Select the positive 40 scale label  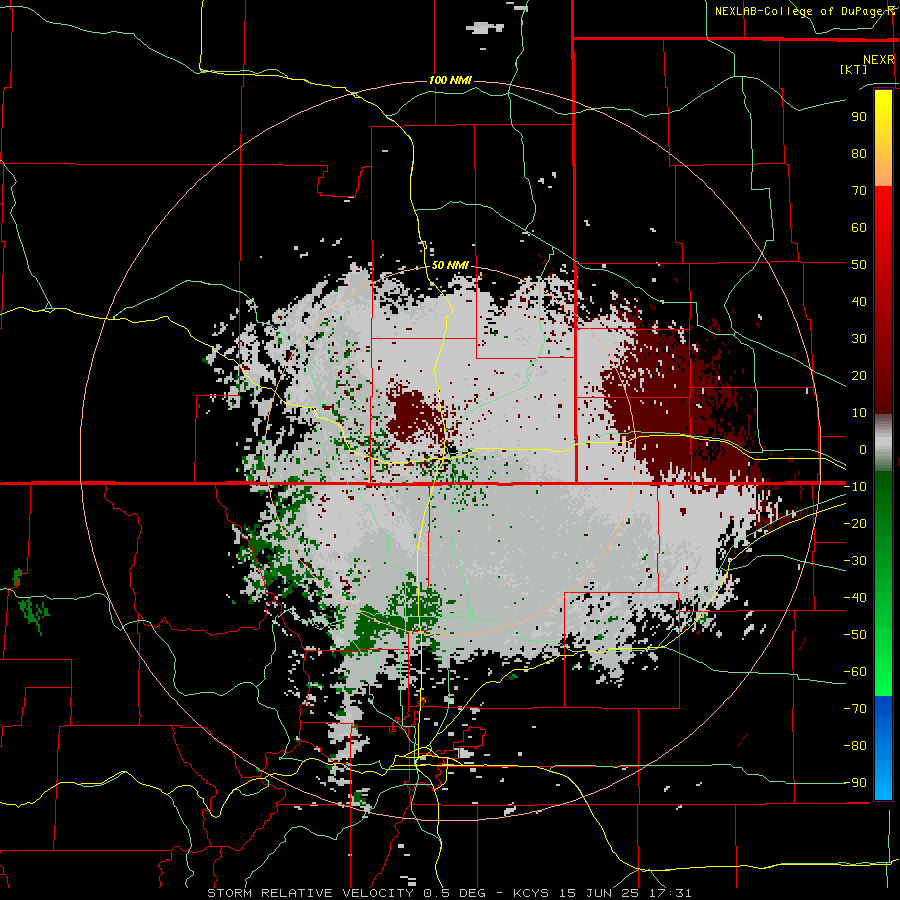click(x=859, y=301)
